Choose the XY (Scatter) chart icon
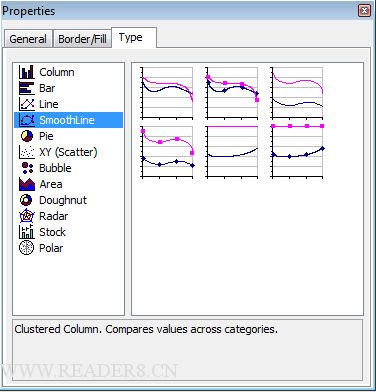The width and height of the screenshot is (376, 392). pyautogui.click(x=27, y=152)
